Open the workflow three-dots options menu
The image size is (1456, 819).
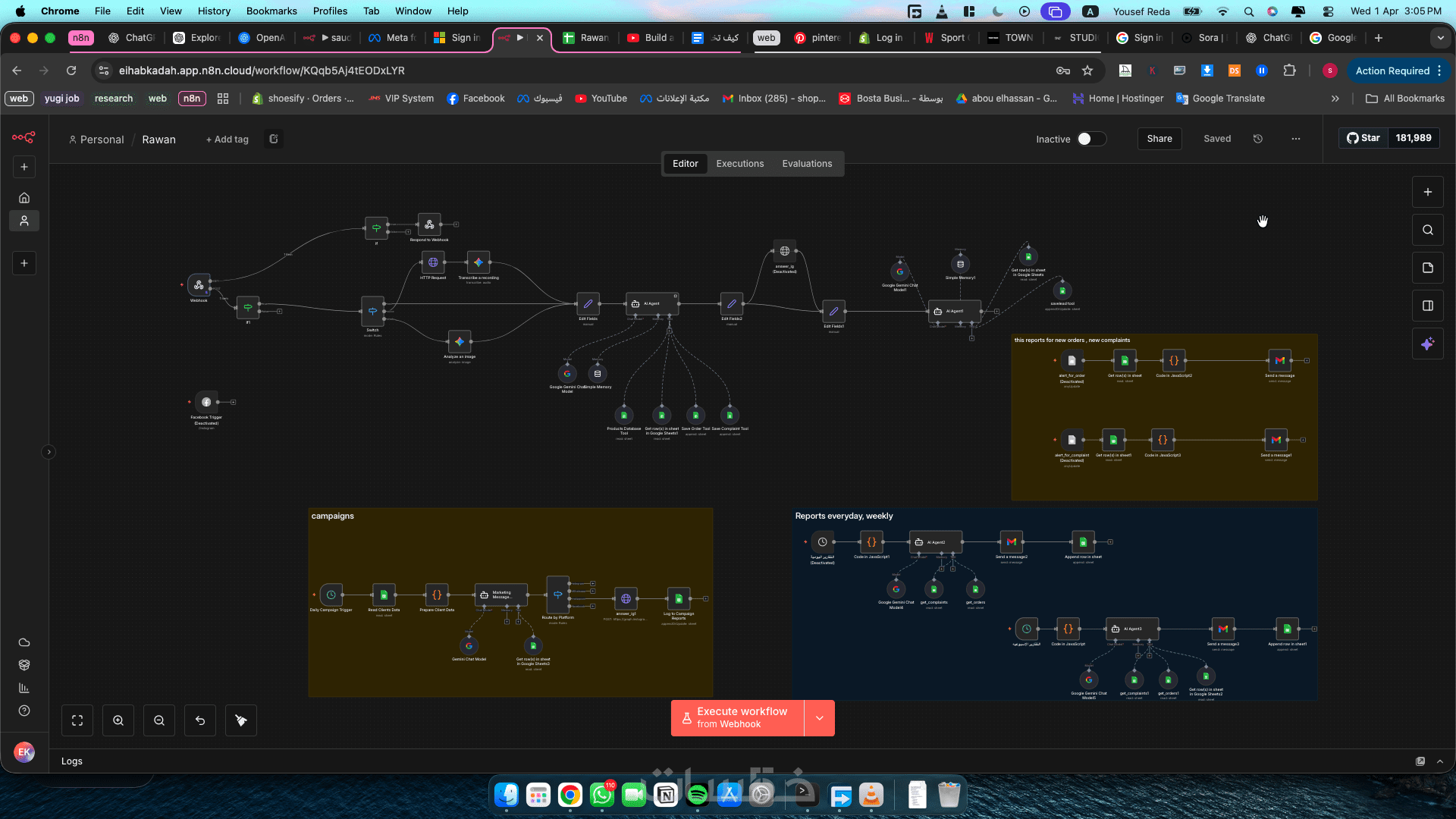coord(1296,139)
